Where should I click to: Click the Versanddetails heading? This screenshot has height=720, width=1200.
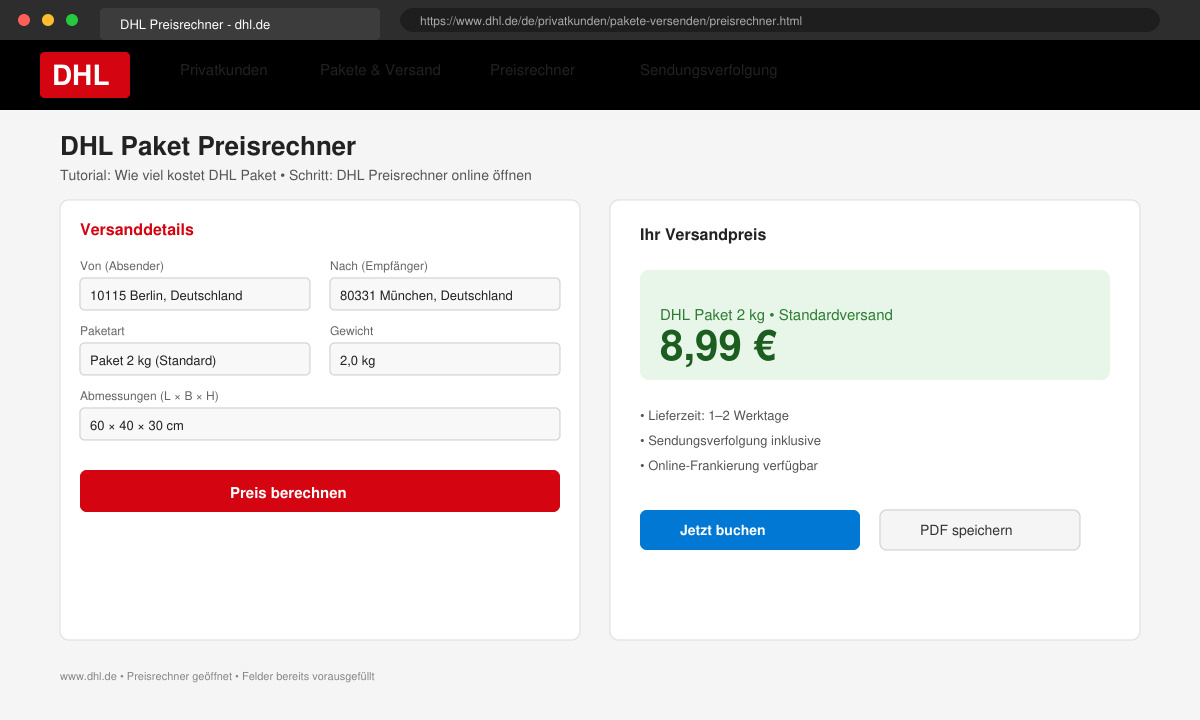coord(137,229)
